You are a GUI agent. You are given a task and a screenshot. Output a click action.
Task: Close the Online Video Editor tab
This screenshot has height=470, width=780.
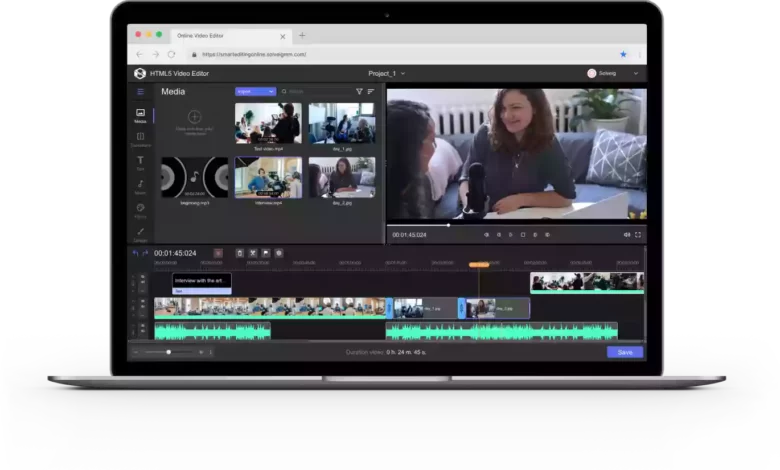click(x=283, y=36)
